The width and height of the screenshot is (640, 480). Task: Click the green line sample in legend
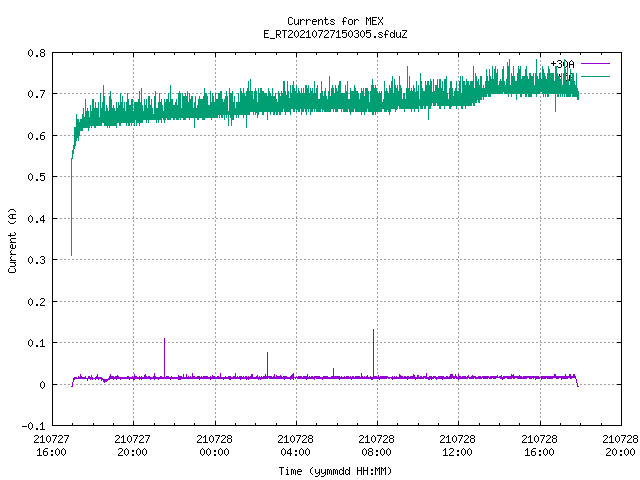pos(595,77)
